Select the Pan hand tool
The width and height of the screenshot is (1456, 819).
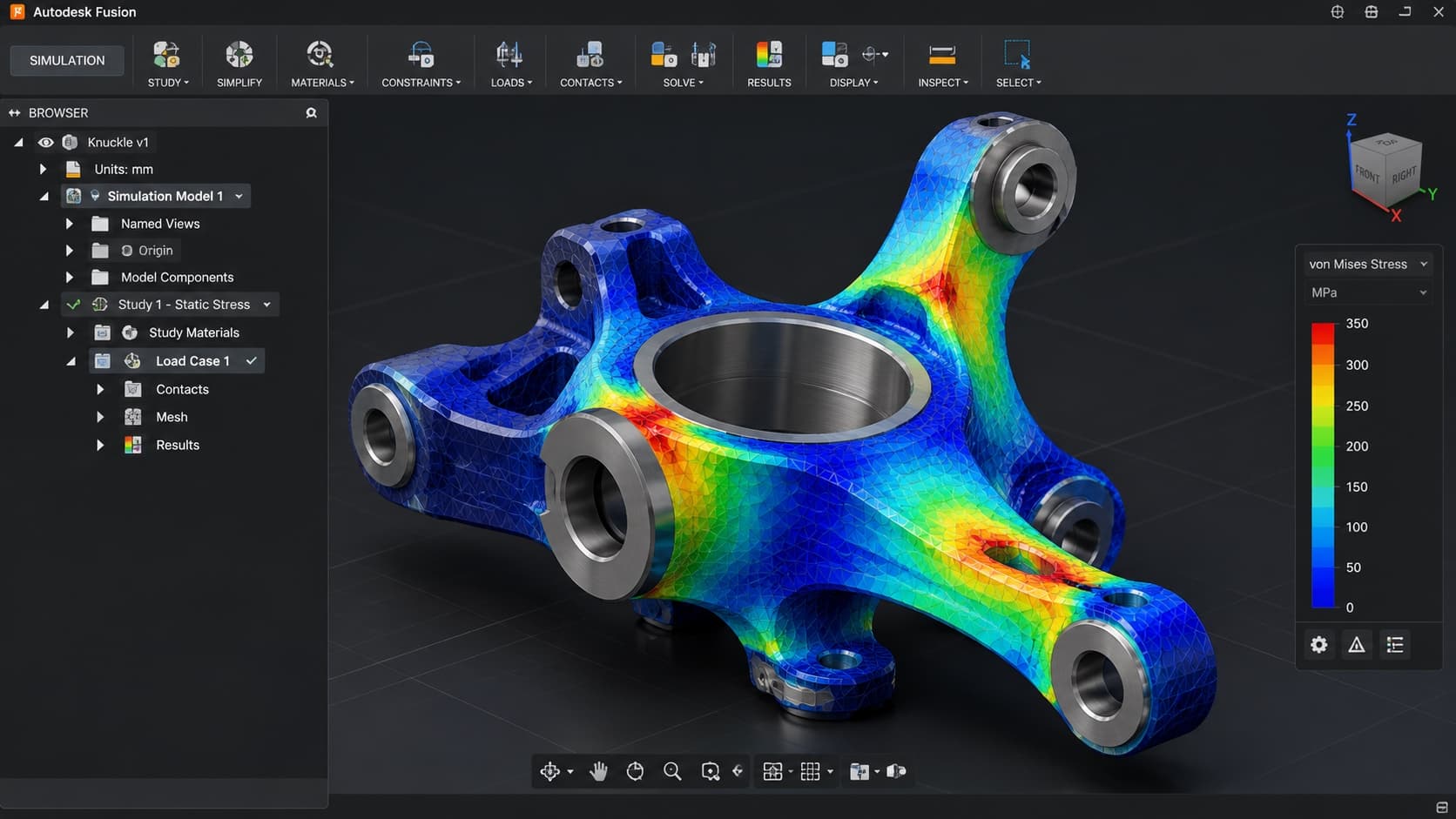[598, 771]
